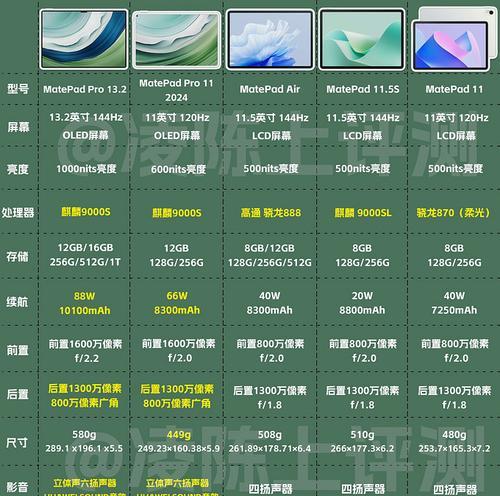Click the '后置' row header
Image resolution: width=500 pixels, height=496 pixels.
[x=17, y=394]
